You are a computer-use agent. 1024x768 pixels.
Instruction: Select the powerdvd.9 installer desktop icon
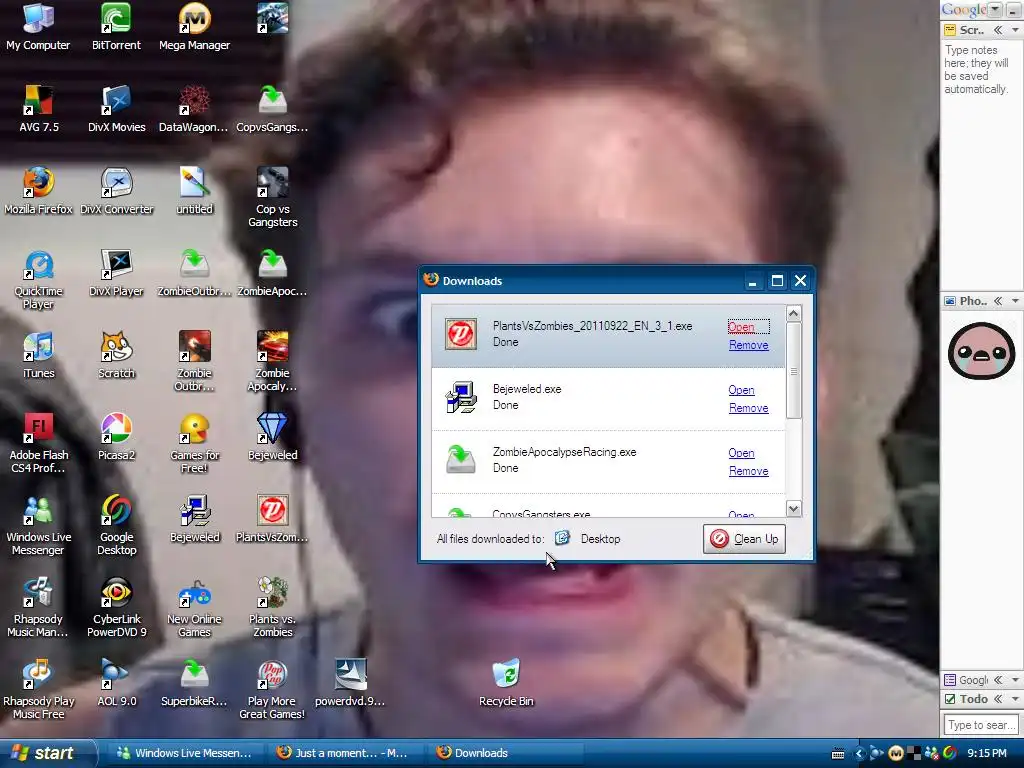point(351,683)
